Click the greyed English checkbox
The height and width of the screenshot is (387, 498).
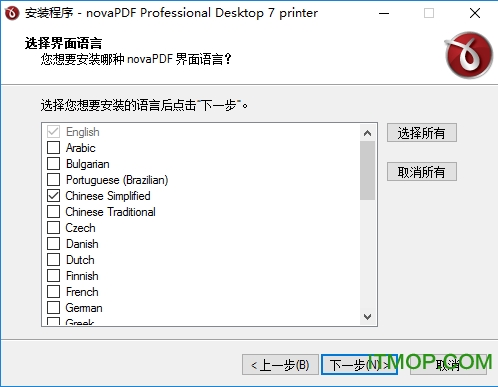coord(53,131)
